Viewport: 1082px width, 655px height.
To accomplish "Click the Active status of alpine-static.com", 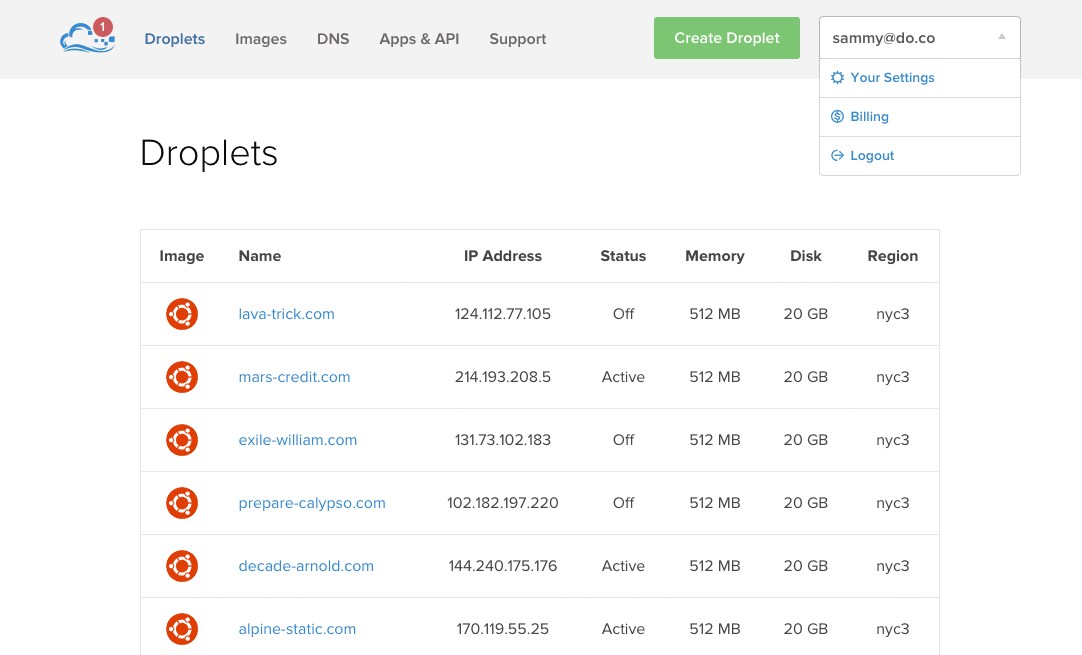I will [623, 629].
